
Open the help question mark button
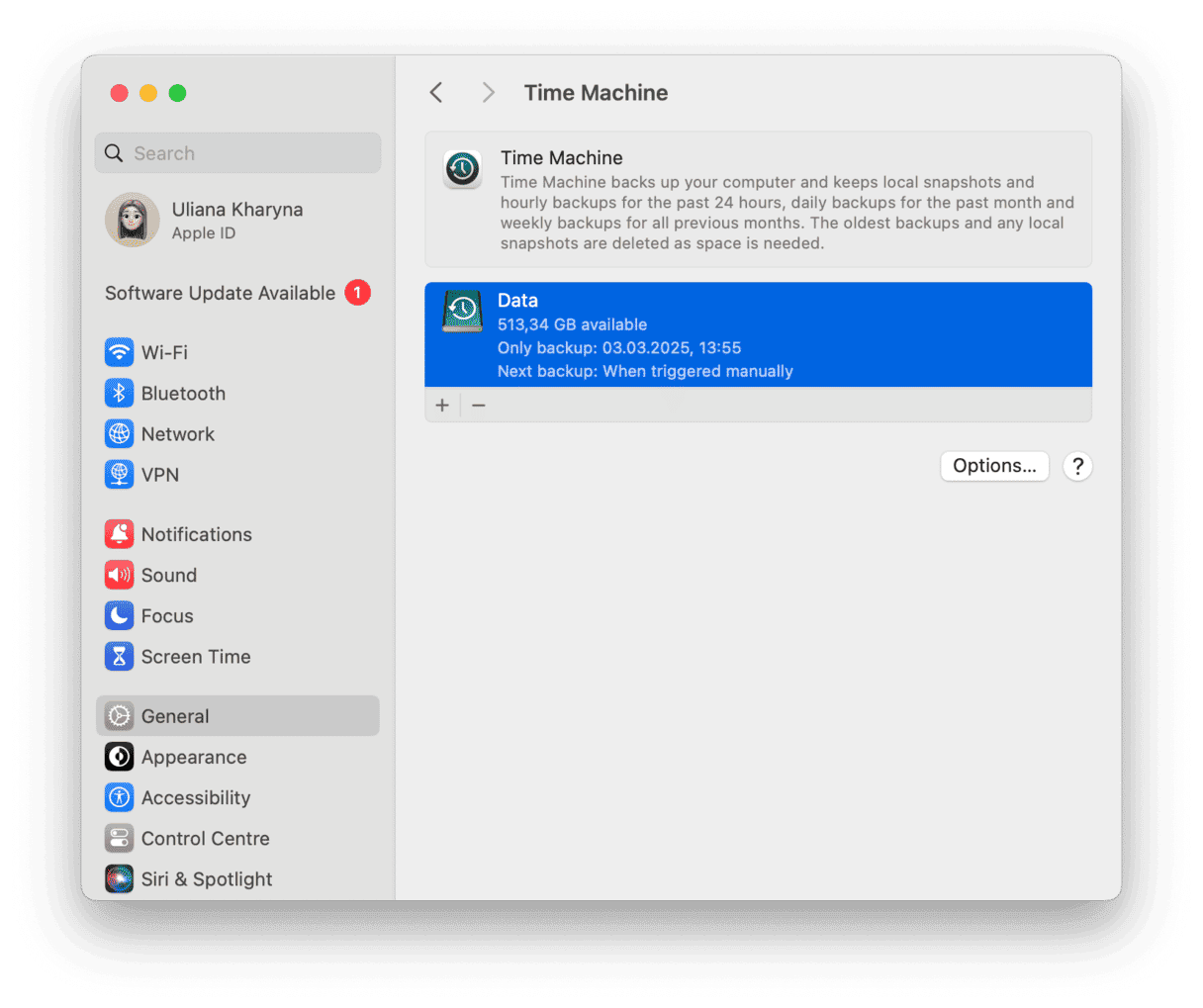coord(1077,466)
